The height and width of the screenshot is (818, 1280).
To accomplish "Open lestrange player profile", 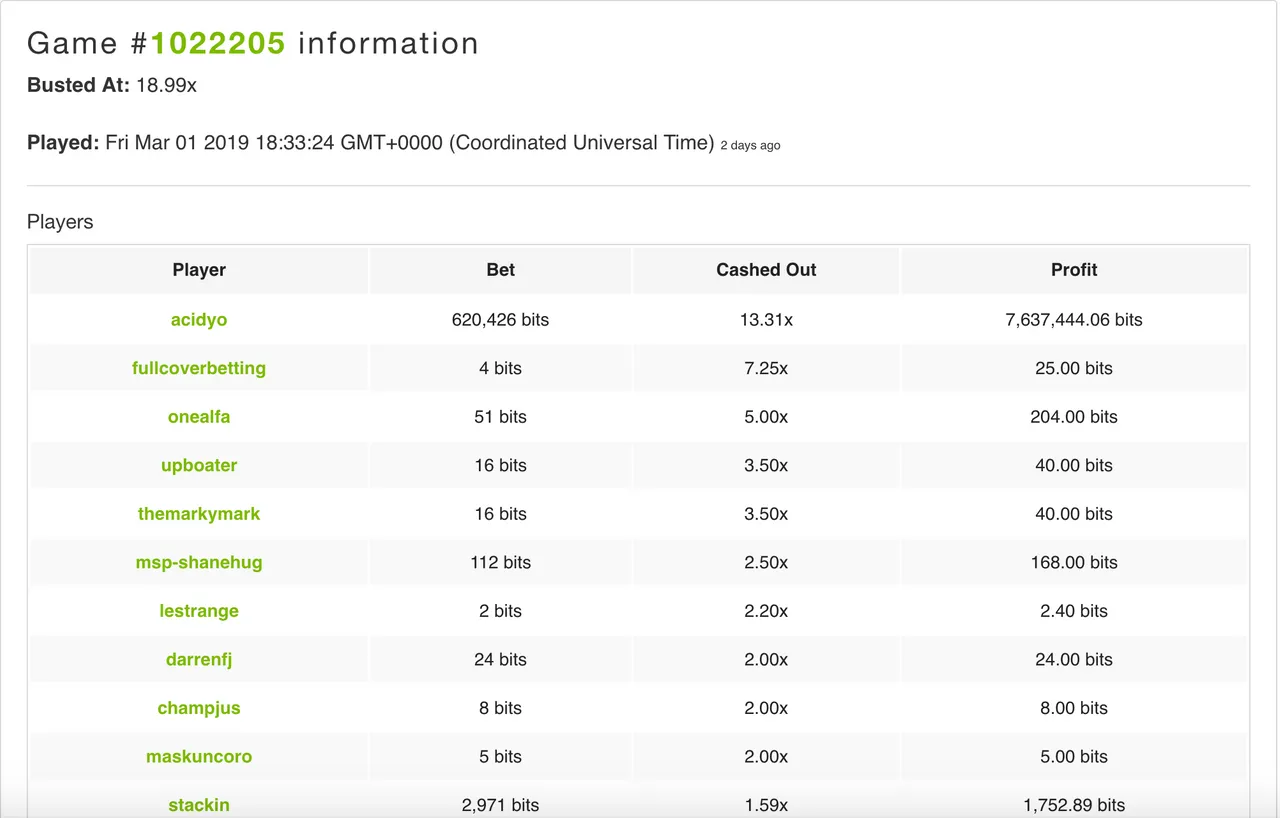I will pyautogui.click(x=199, y=611).
